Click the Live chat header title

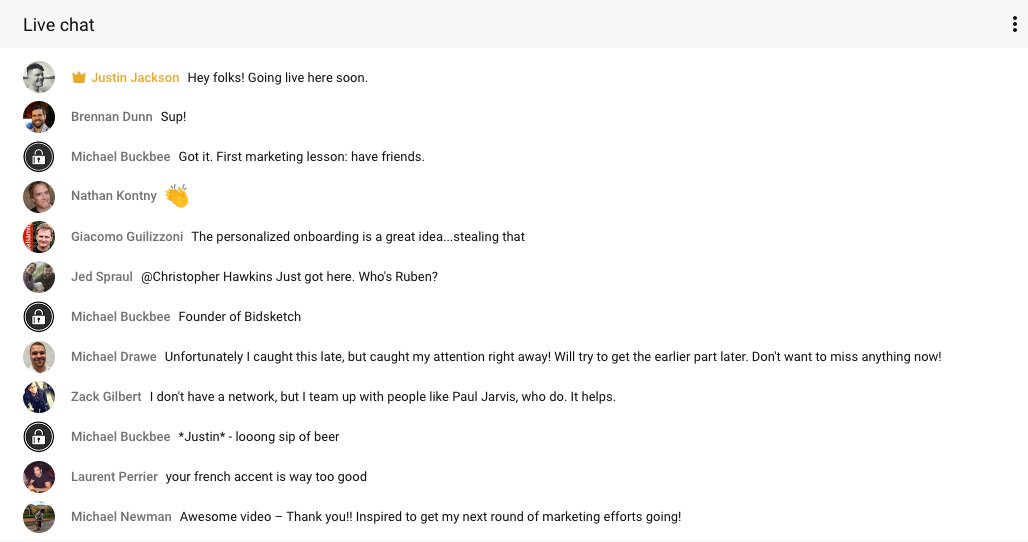click(x=59, y=25)
